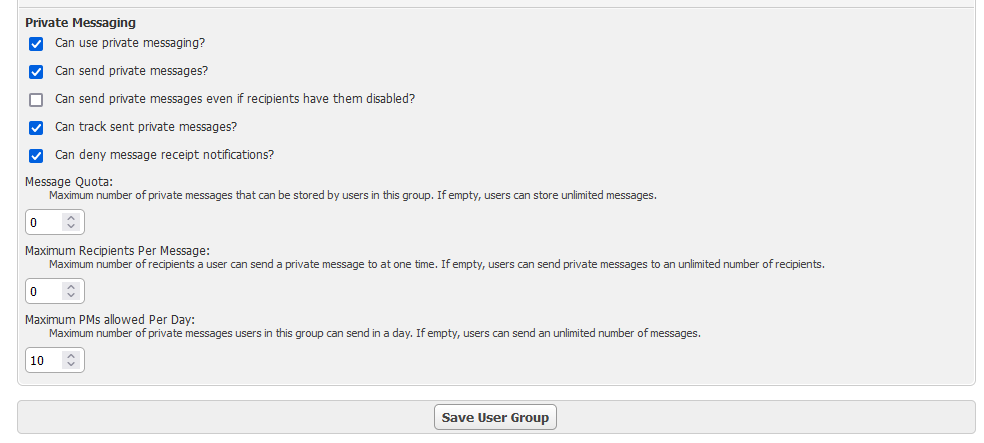Image resolution: width=984 pixels, height=443 pixels.
Task: Click label for sending despite recipients disabled
Action: [234, 99]
